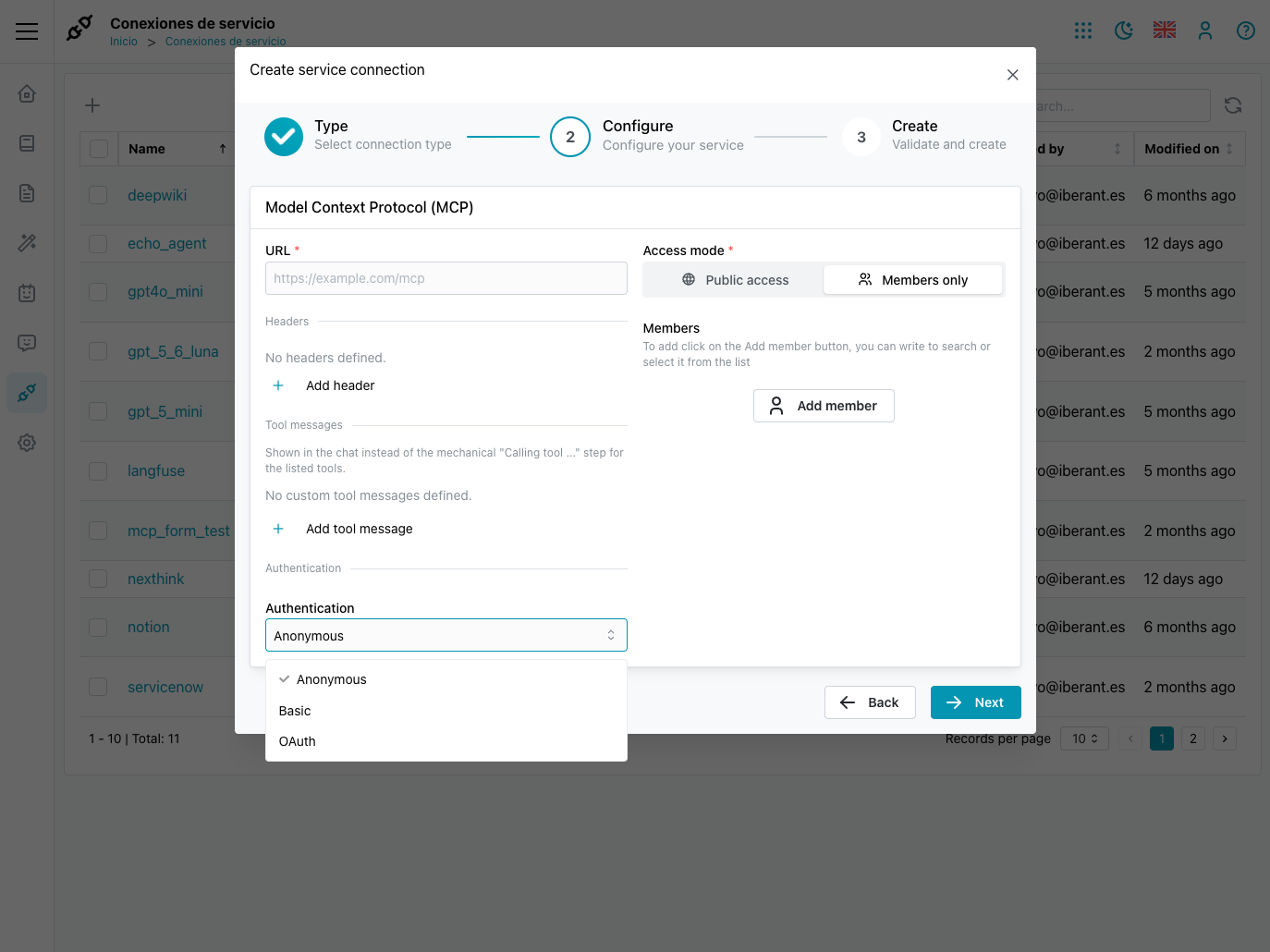Close the Create service connection dialog
This screenshot has width=1270, height=952.
click(1013, 75)
